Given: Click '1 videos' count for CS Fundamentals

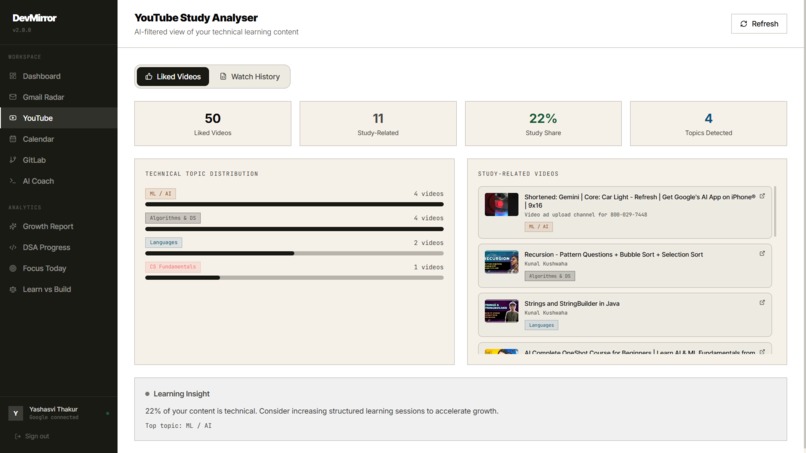Looking at the screenshot, I should pos(428,267).
